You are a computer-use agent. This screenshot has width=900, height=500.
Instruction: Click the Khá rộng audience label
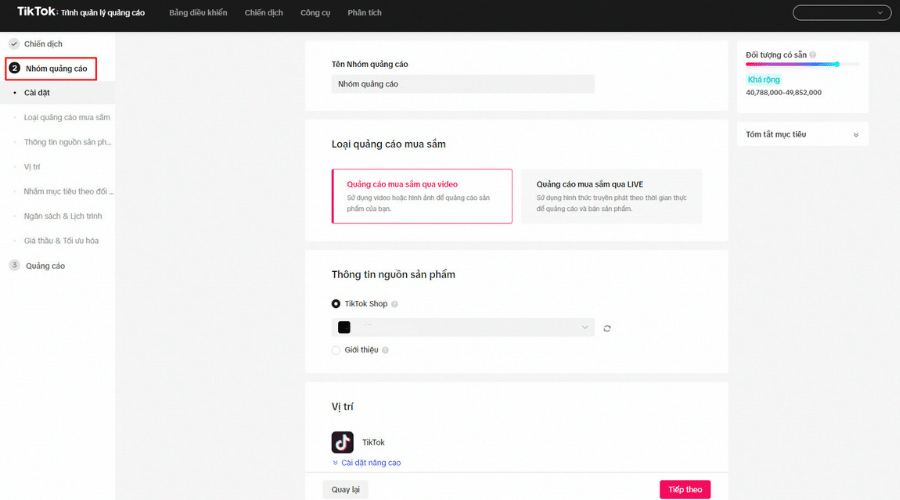pyautogui.click(x=763, y=80)
